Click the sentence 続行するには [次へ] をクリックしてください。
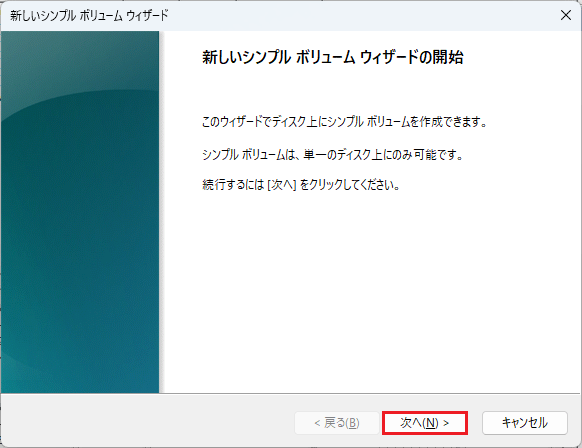 click(301, 184)
